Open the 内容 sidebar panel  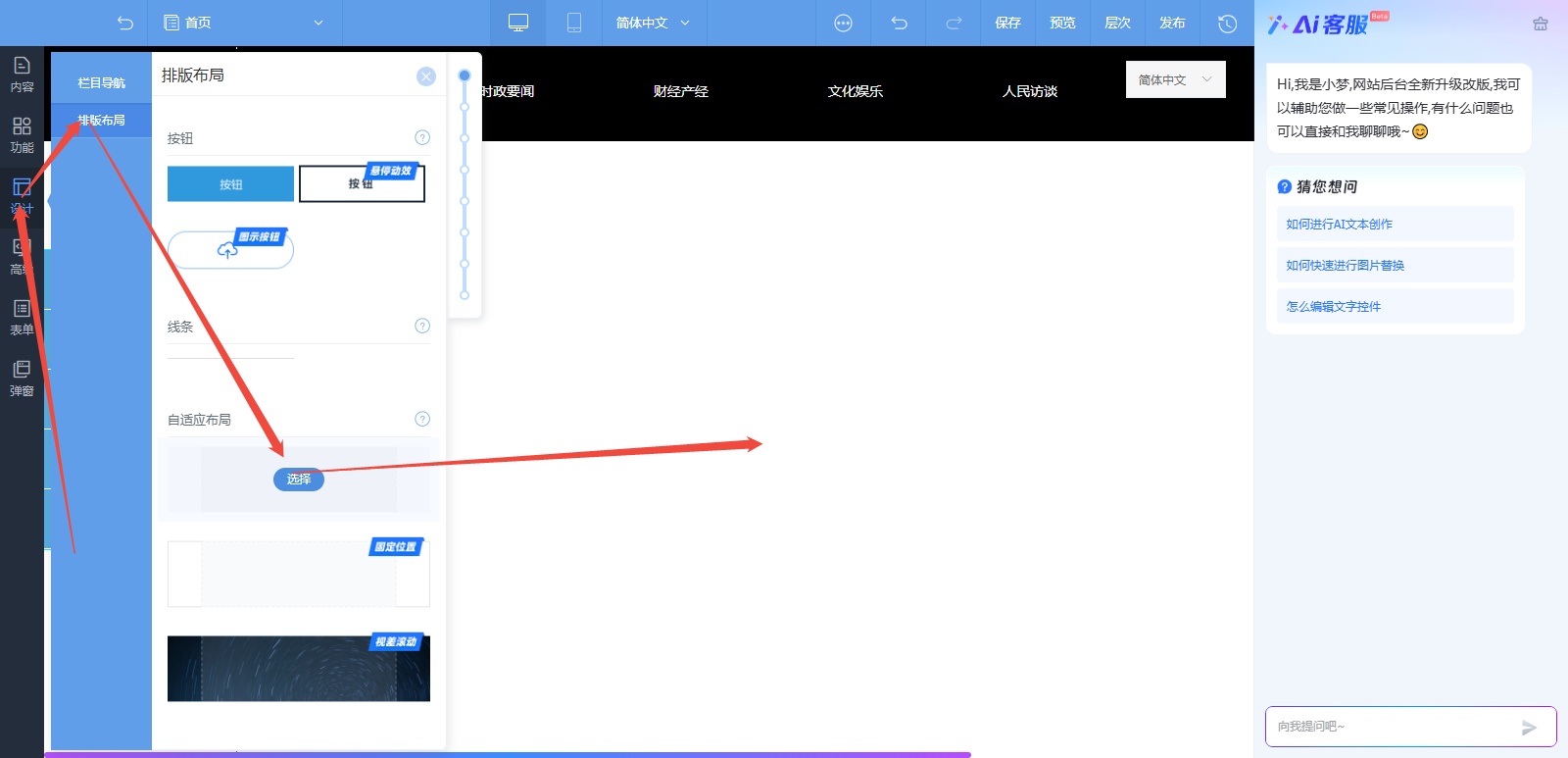pos(22,75)
